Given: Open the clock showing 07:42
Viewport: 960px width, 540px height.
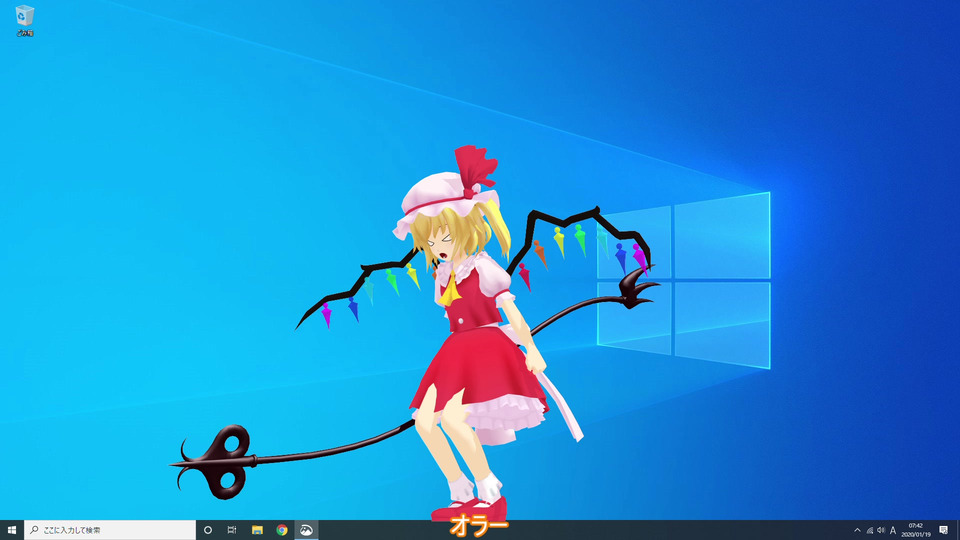Looking at the screenshot, I should pyautogui.click(x=916, y=530).
